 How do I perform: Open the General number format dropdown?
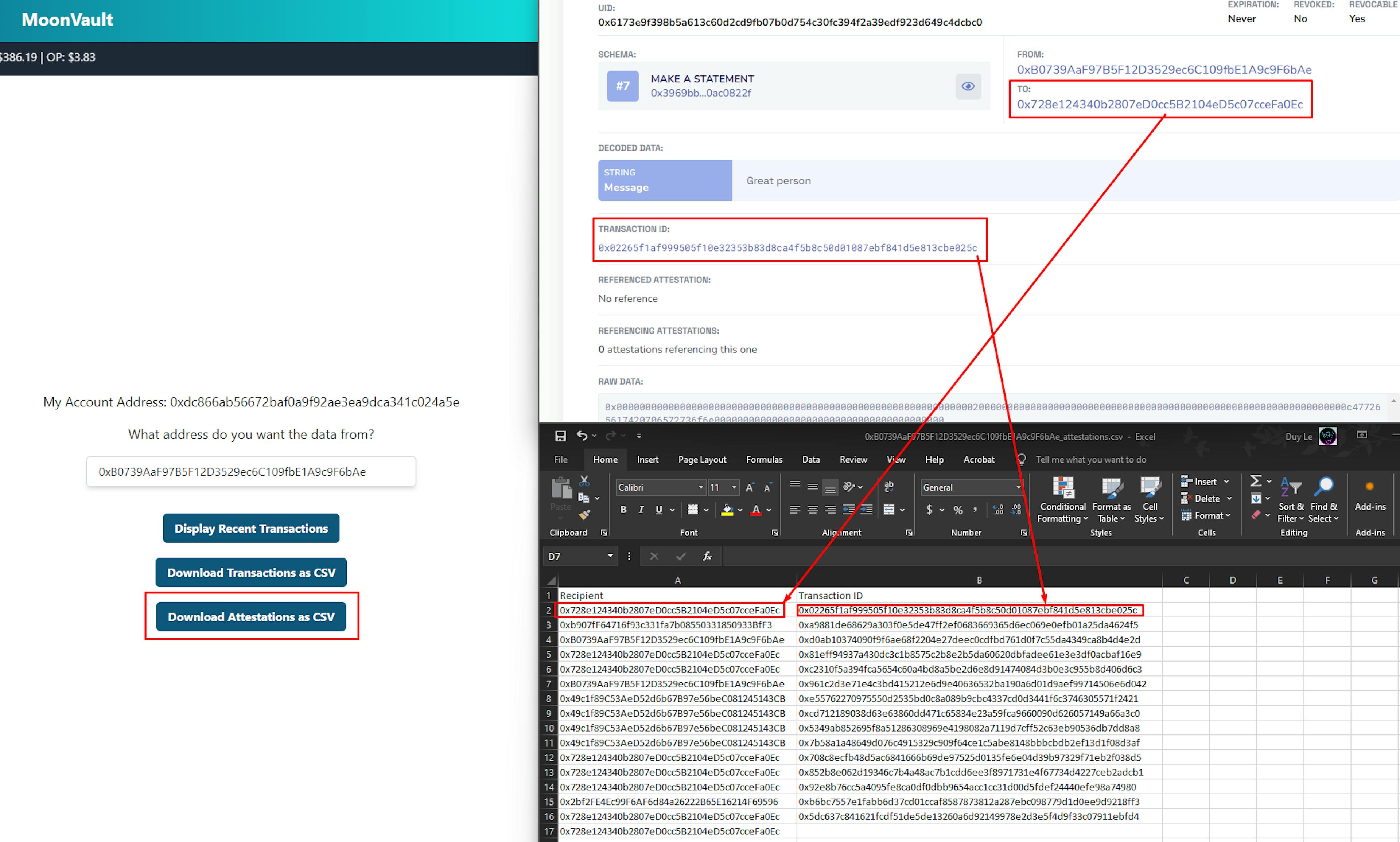tap(1018, 487)
